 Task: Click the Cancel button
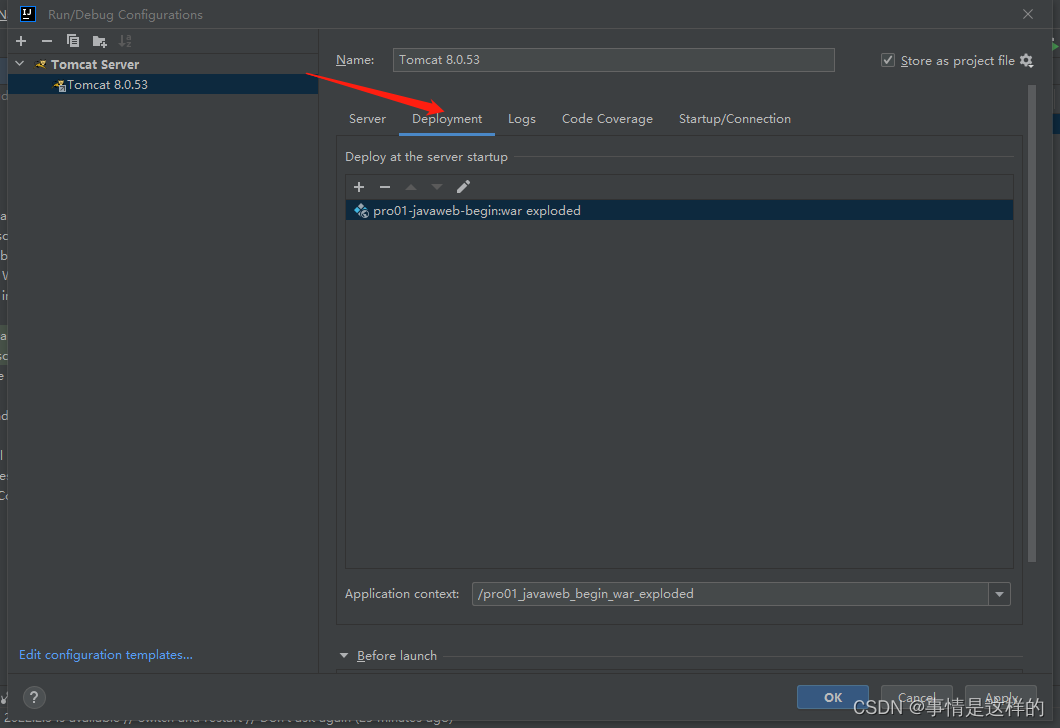917,697
